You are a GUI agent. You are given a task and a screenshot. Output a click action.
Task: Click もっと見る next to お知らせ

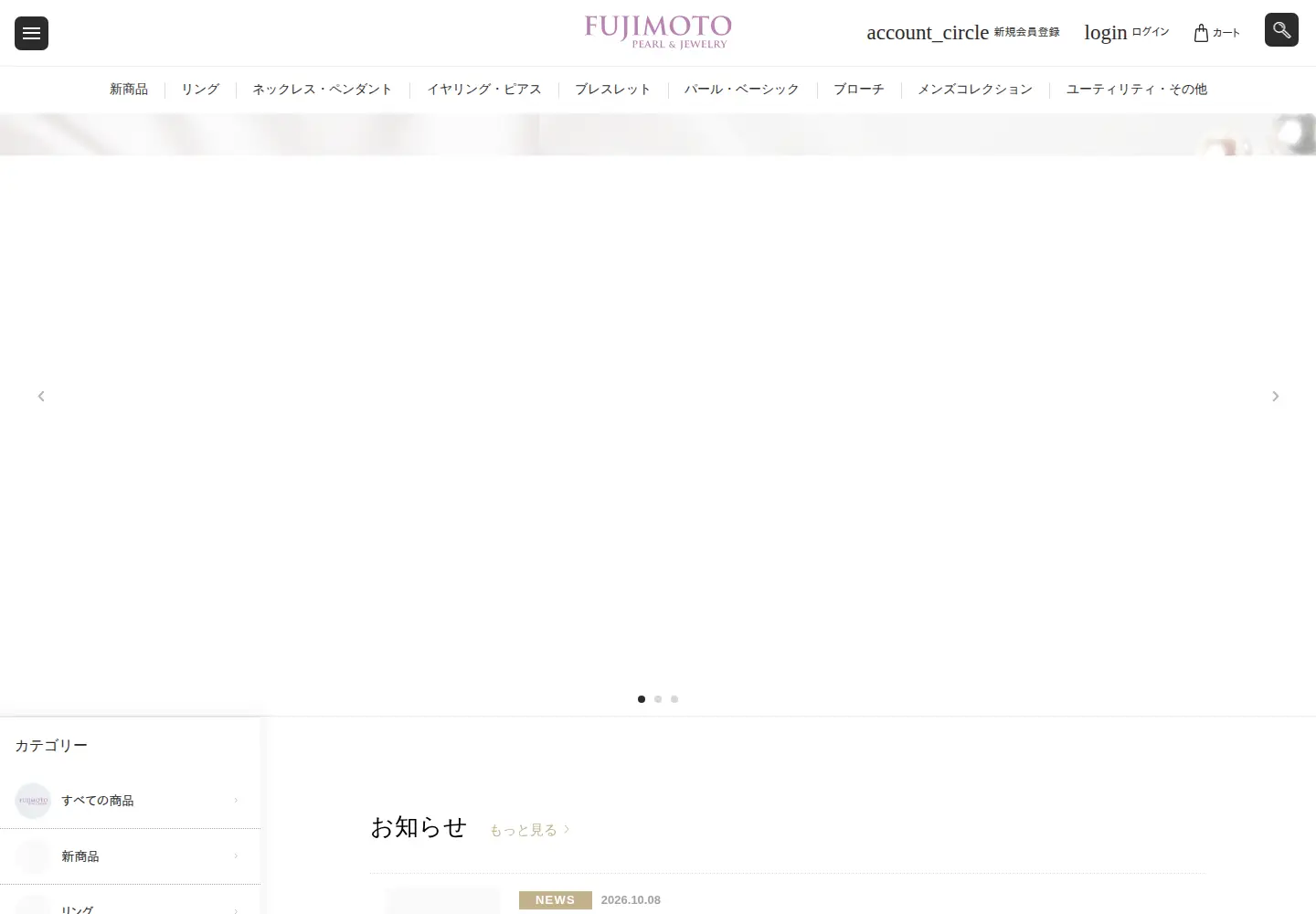pos(524,830)
